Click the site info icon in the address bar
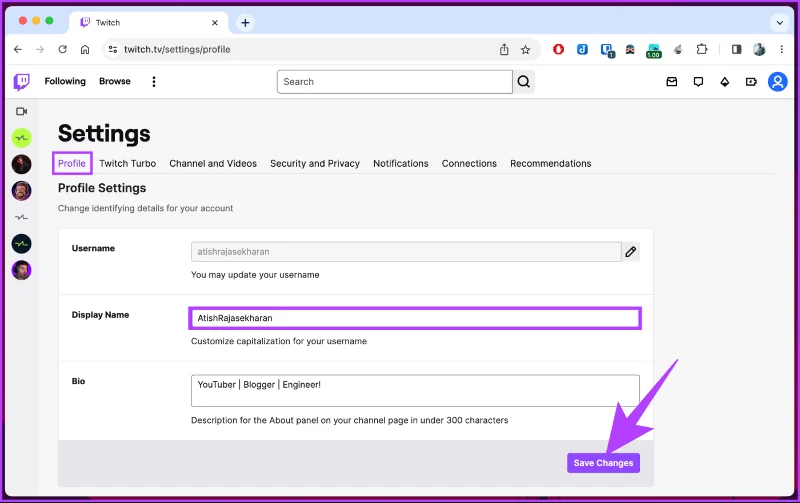Screen dimensions: 800x503 click(x=113, y=49)
